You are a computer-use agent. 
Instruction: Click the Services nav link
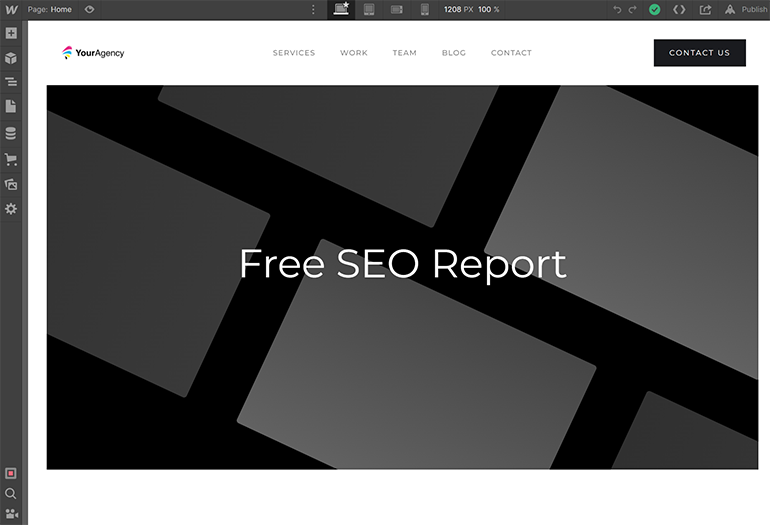click(294, 53)
